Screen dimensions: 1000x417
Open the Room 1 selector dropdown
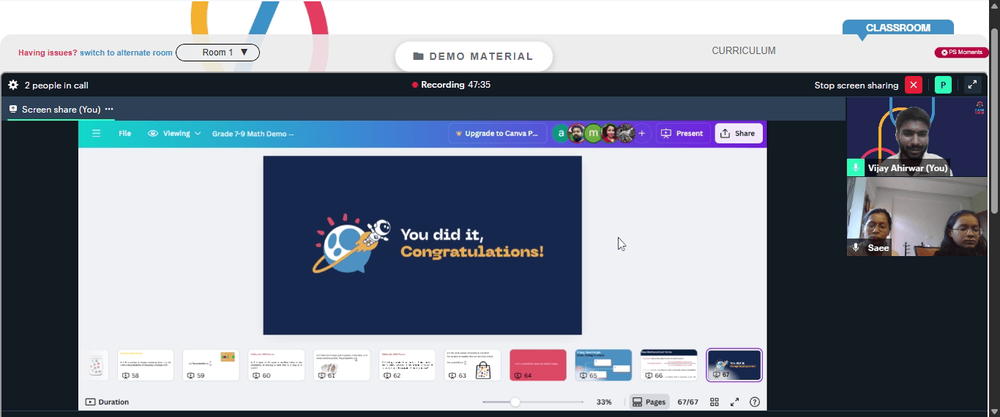217,52
